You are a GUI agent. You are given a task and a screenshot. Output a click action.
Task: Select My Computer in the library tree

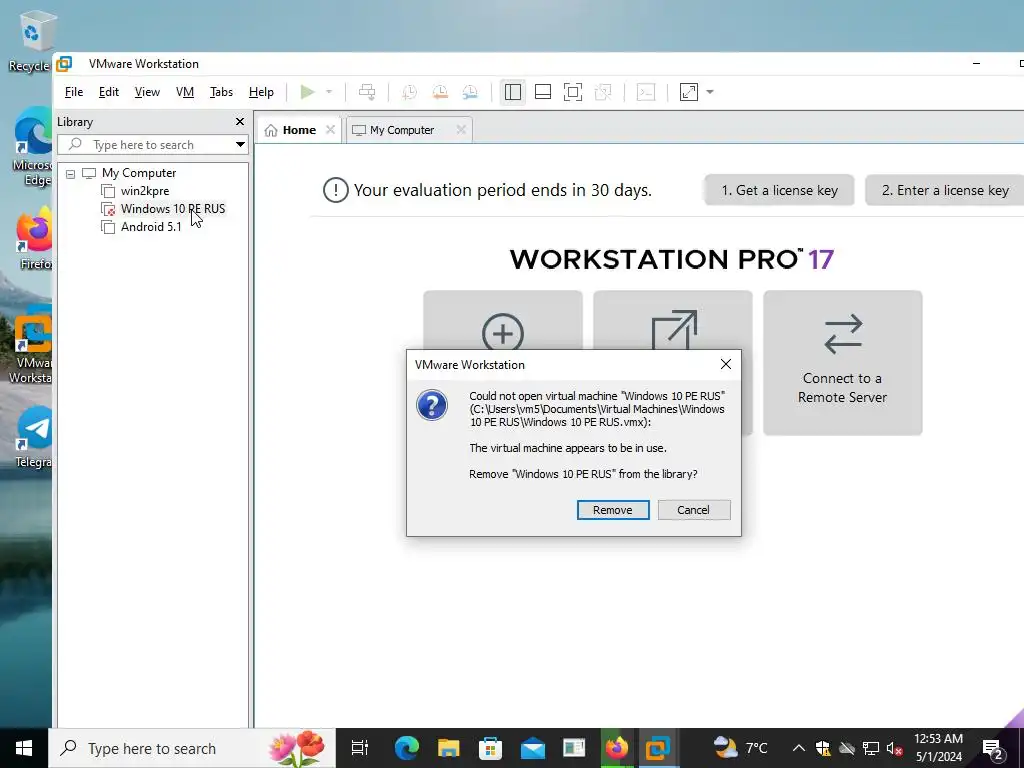(138, 173)
